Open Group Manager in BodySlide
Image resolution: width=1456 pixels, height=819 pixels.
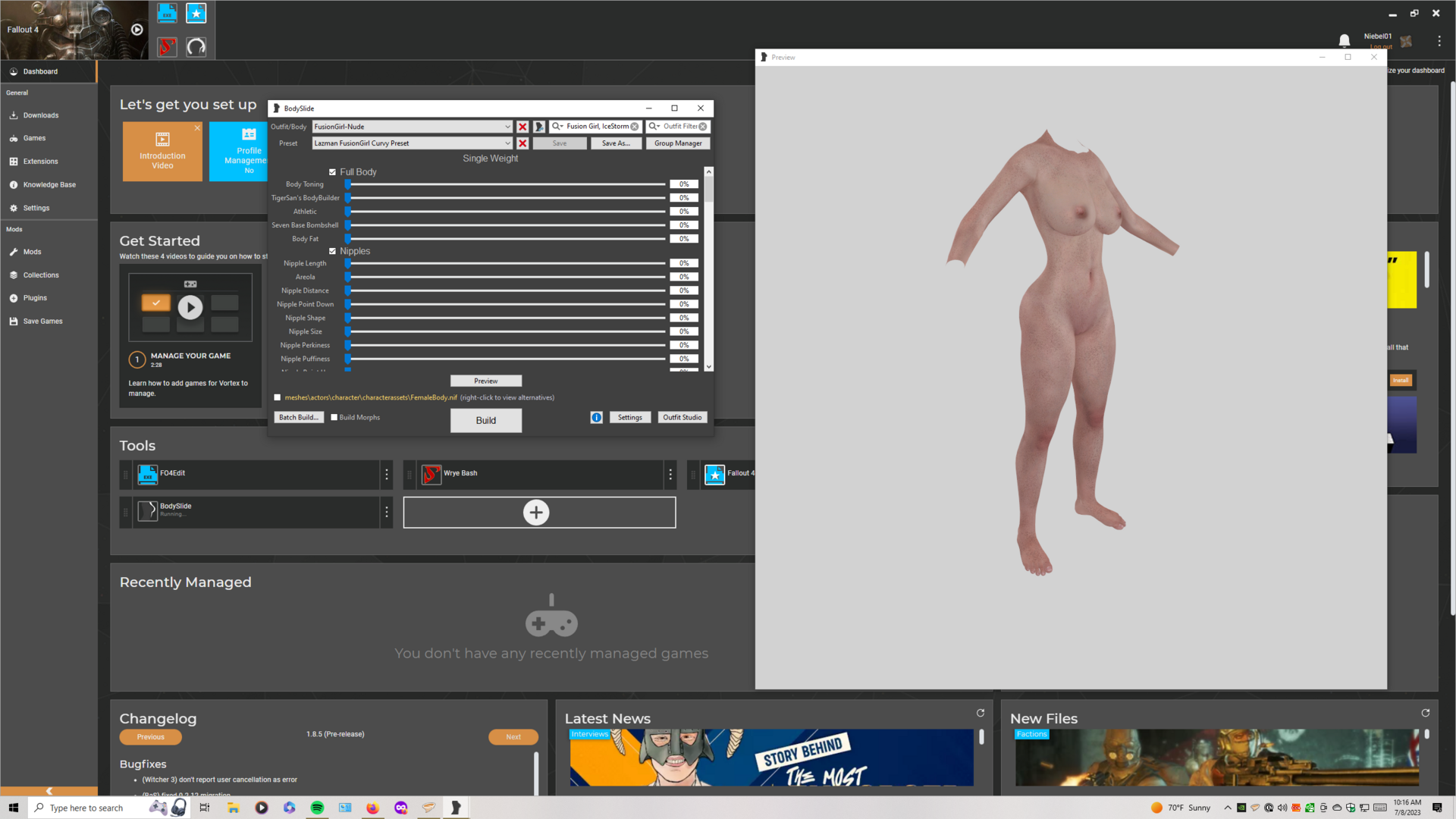678,143
